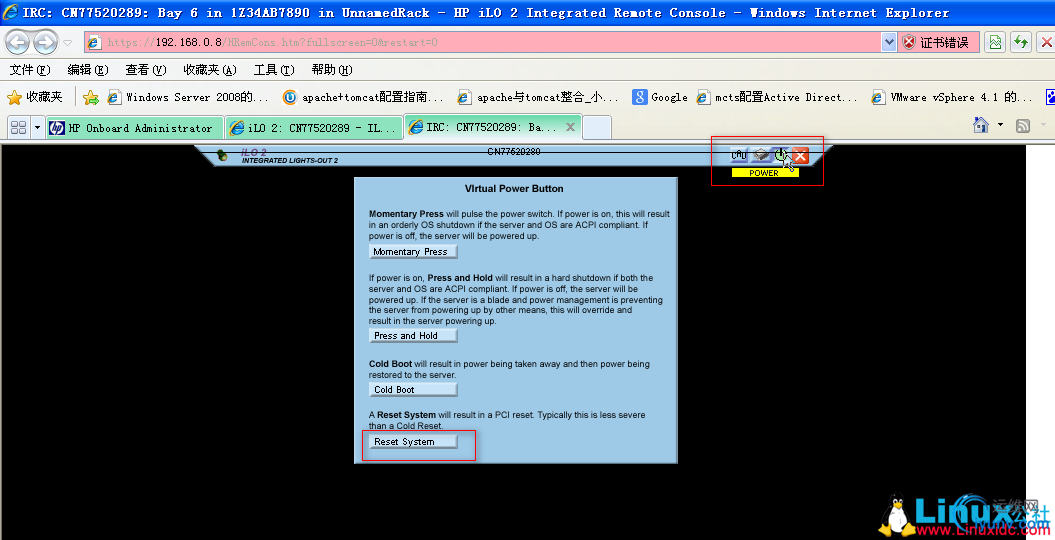Open the 查看(V) menu

point(145,70)
